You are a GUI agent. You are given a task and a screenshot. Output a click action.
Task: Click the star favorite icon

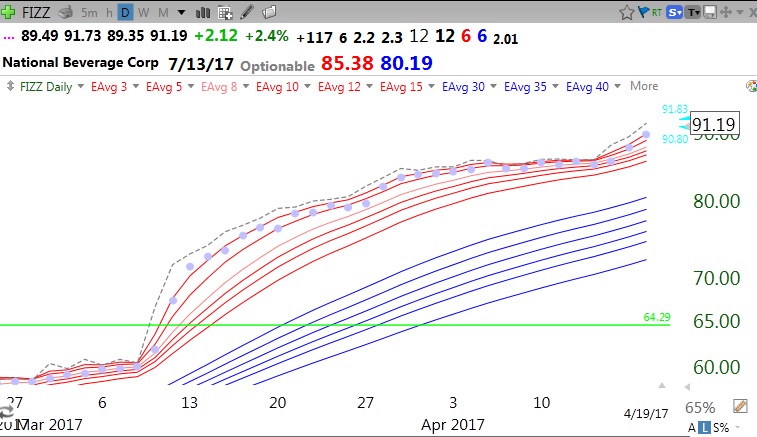(627, 12)
